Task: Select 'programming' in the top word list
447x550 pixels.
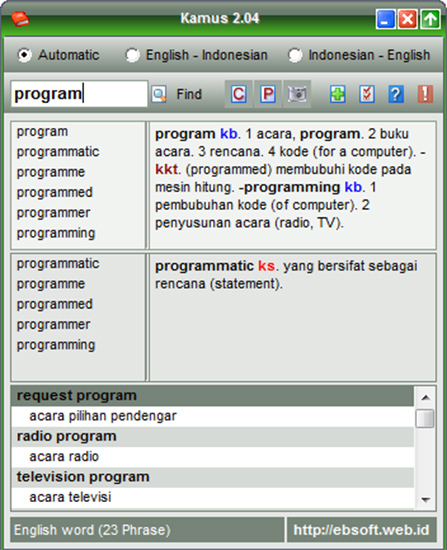Action: tap(56, 233)
